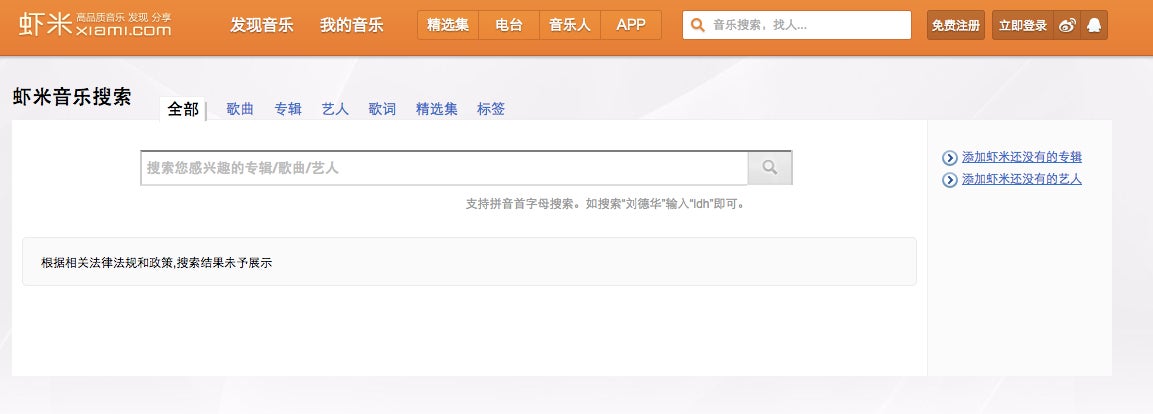The width and height of the screenshot is (1153, 414).
Task: Open 发现音乐 in the top navigation
Action: [x=262, y=25]
